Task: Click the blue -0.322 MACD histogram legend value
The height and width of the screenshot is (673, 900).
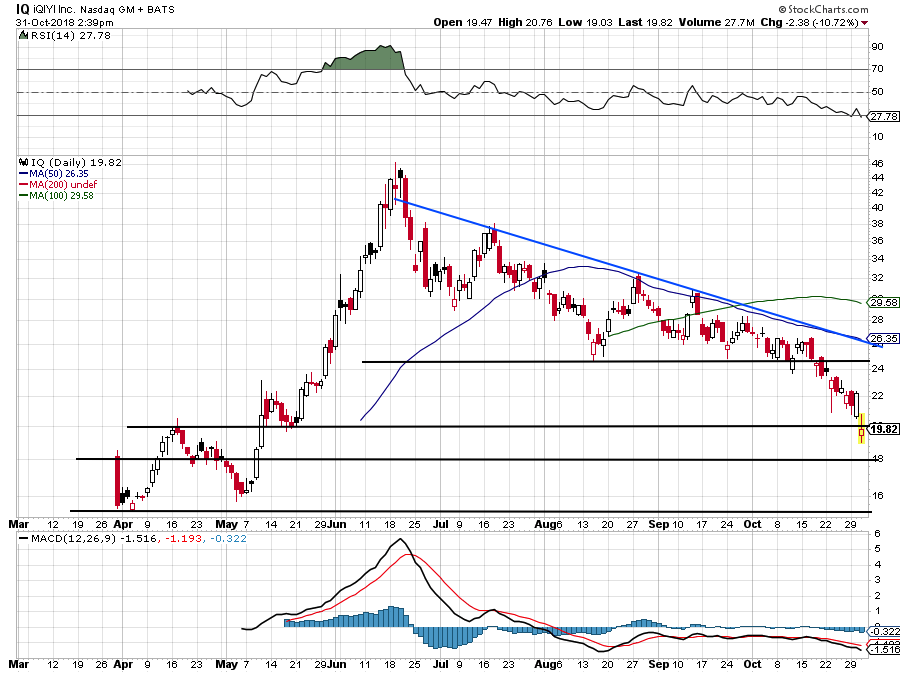Action: 228,539
